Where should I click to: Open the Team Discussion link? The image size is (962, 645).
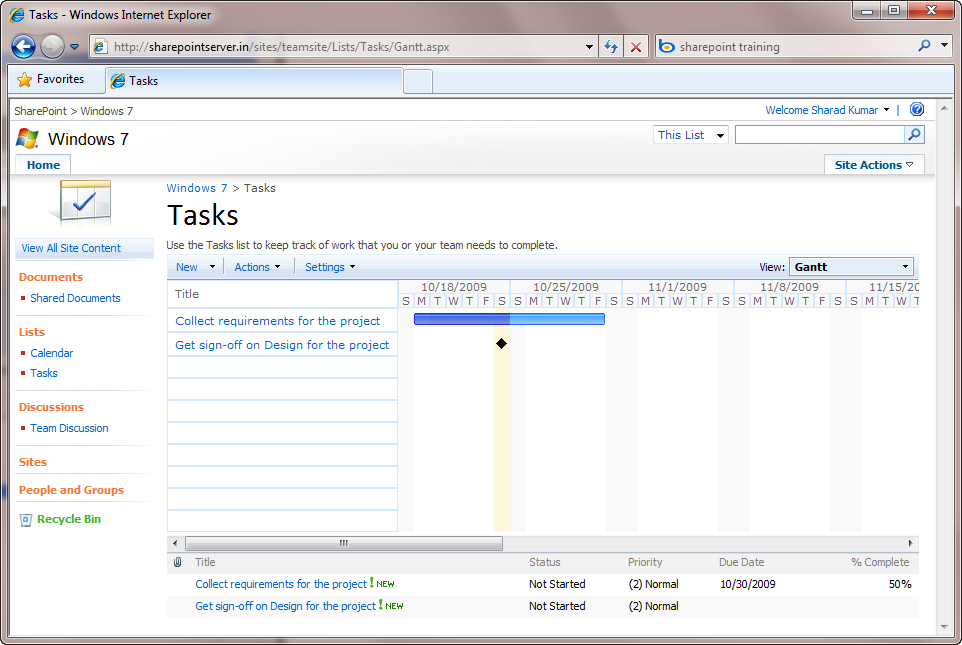(69, 428)
